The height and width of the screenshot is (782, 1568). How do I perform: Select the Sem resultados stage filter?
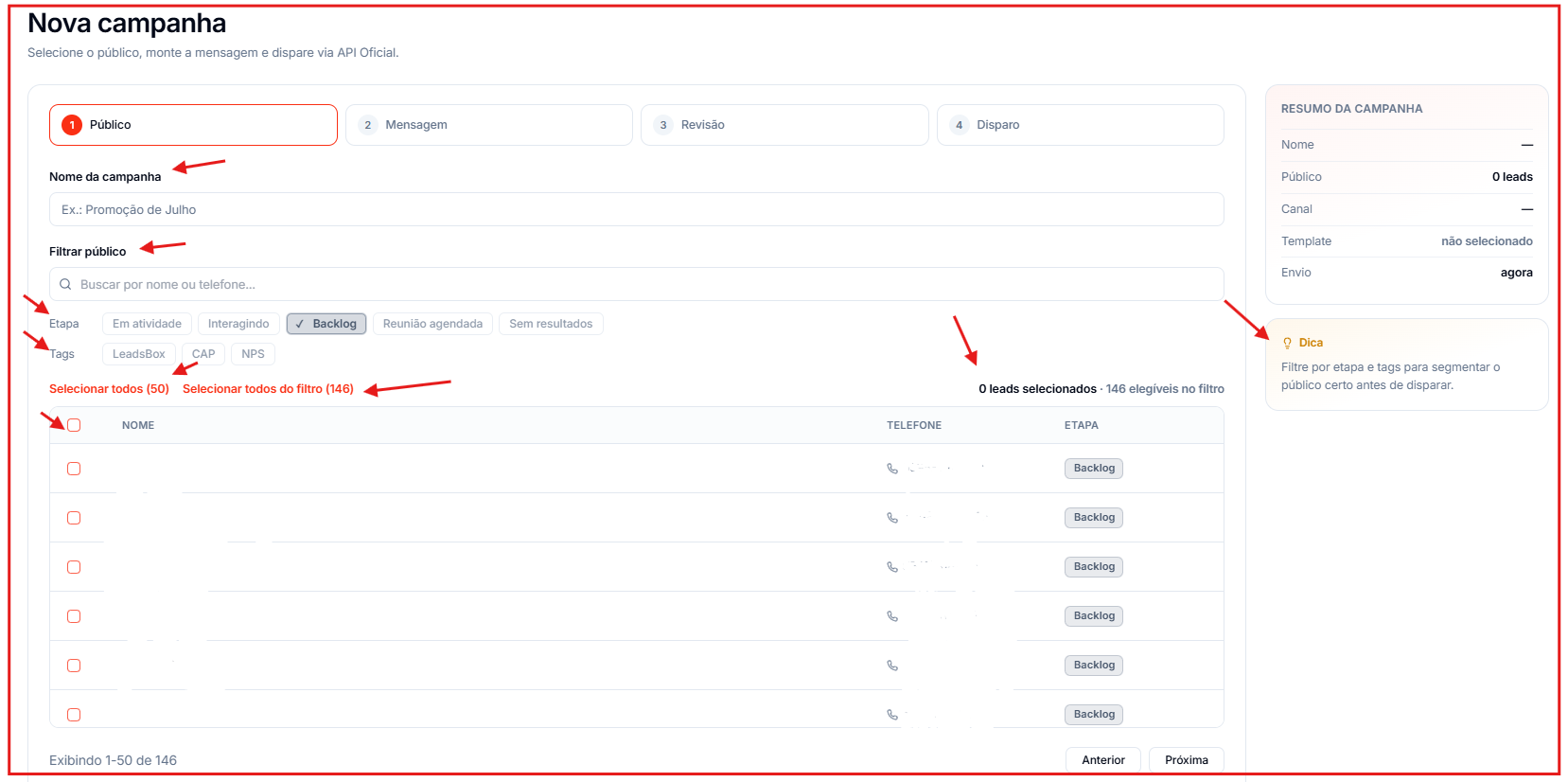[x=551, y=324]
